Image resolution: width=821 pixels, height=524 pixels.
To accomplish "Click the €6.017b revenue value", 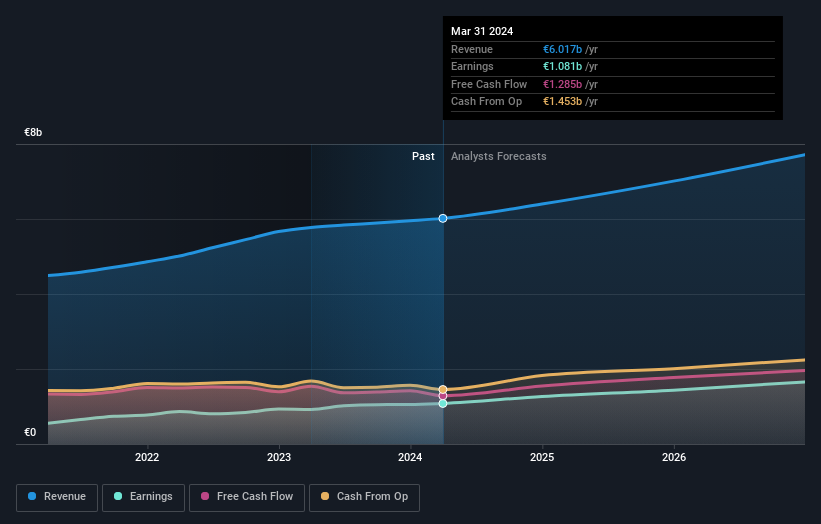I will [x=562, y=49].
